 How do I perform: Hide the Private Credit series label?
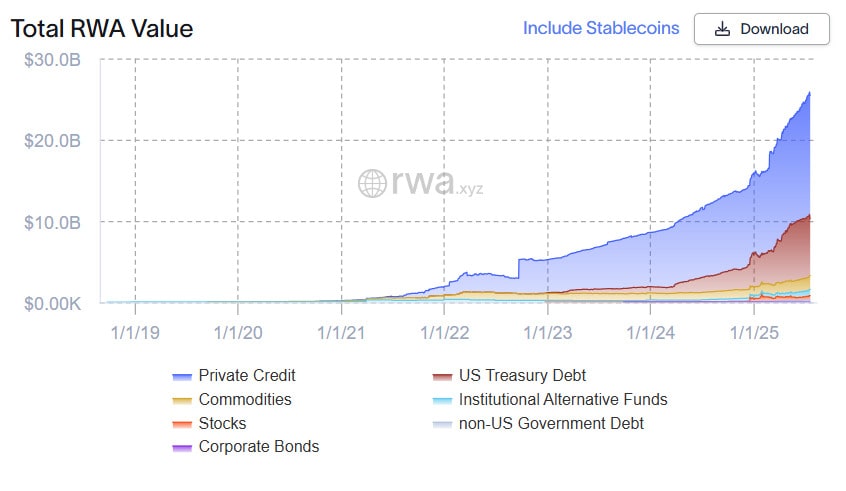click(247, 376)
